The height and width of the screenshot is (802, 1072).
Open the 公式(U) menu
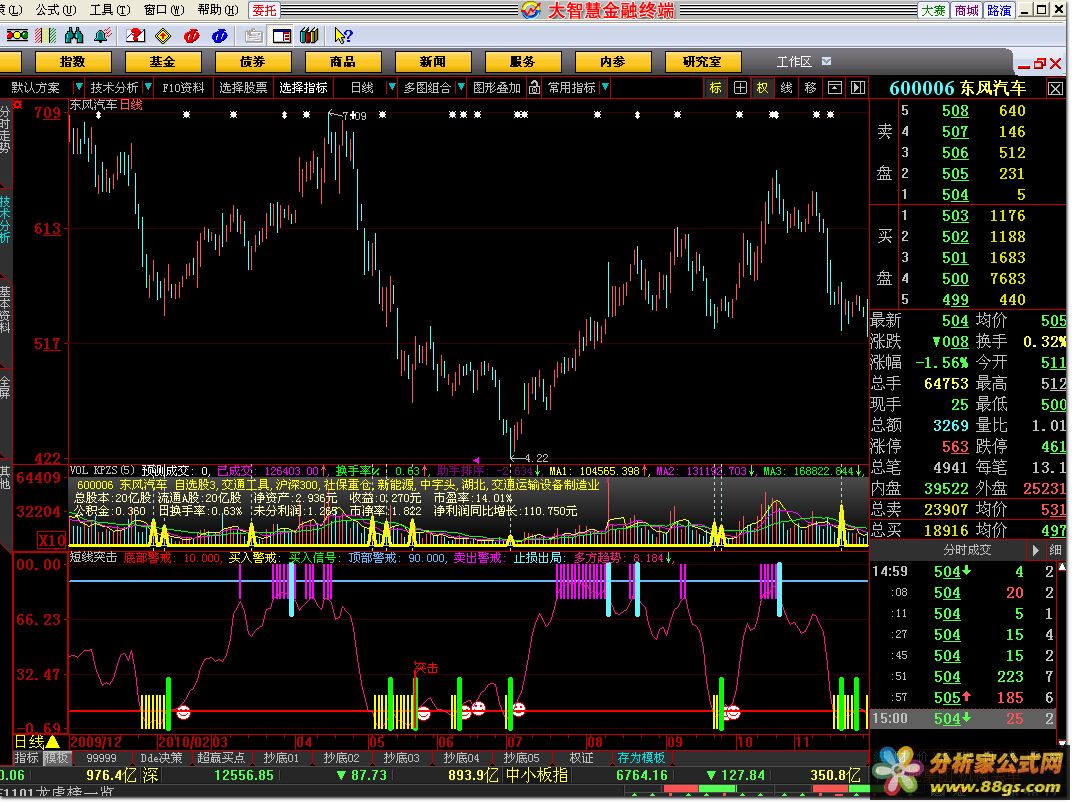[x=56, y=10]
